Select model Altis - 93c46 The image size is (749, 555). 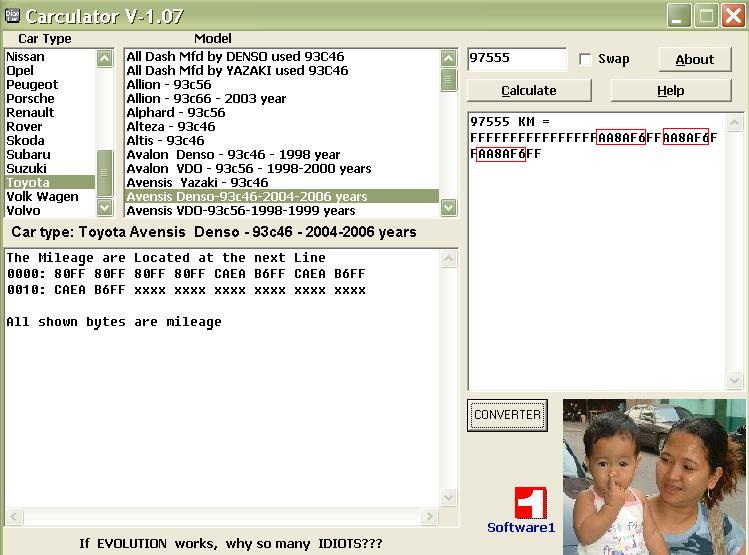point(282,140)
